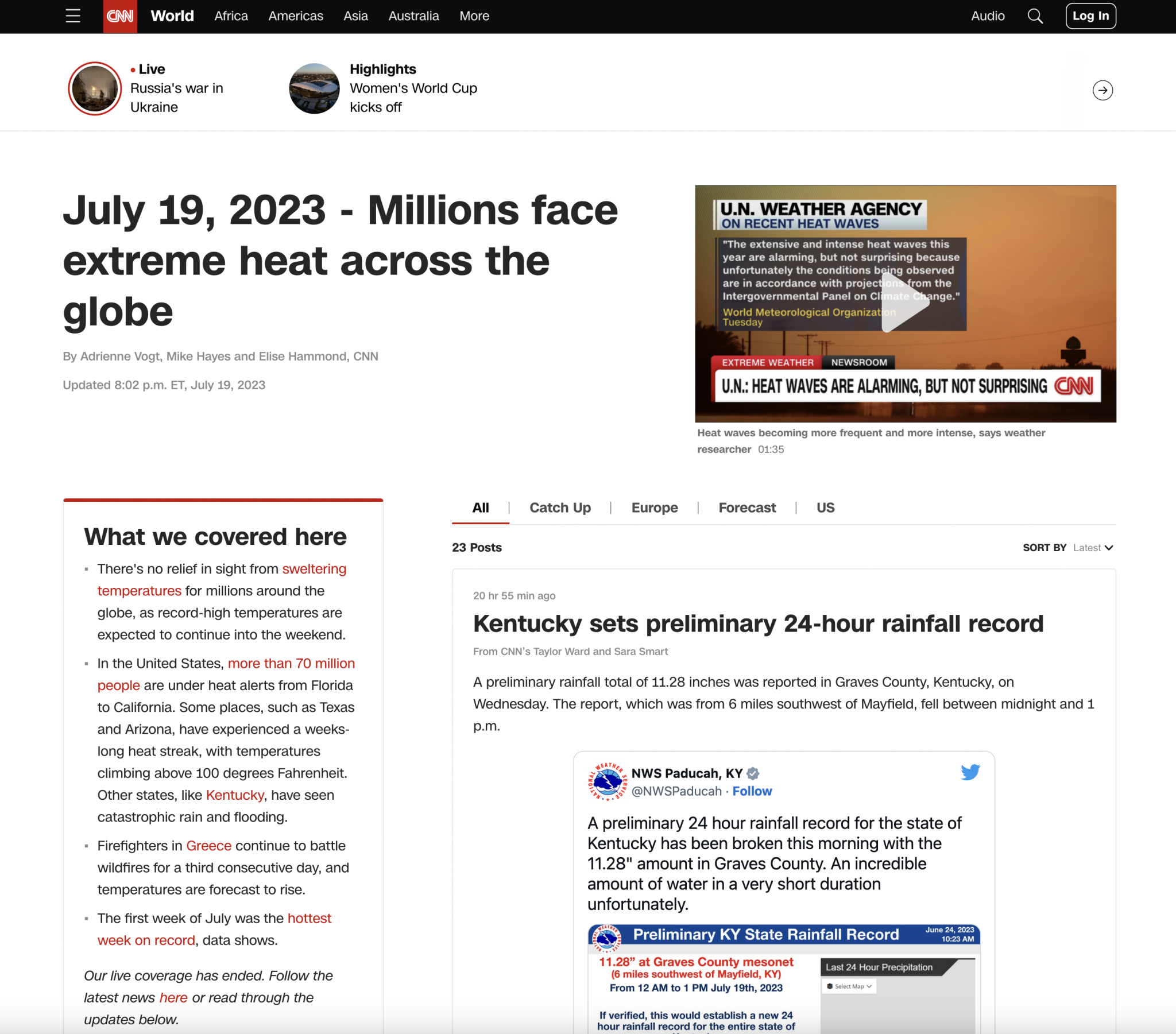Click the main July 19, 2023 headline
This screenshot has height=1034, width=1176.
coord(340,260)
